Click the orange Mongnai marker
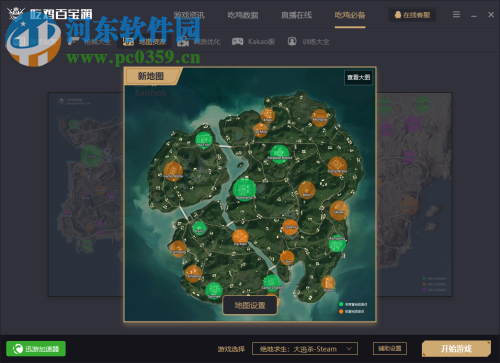The height and width of the screenshot is (363, 500). (320, 118)
